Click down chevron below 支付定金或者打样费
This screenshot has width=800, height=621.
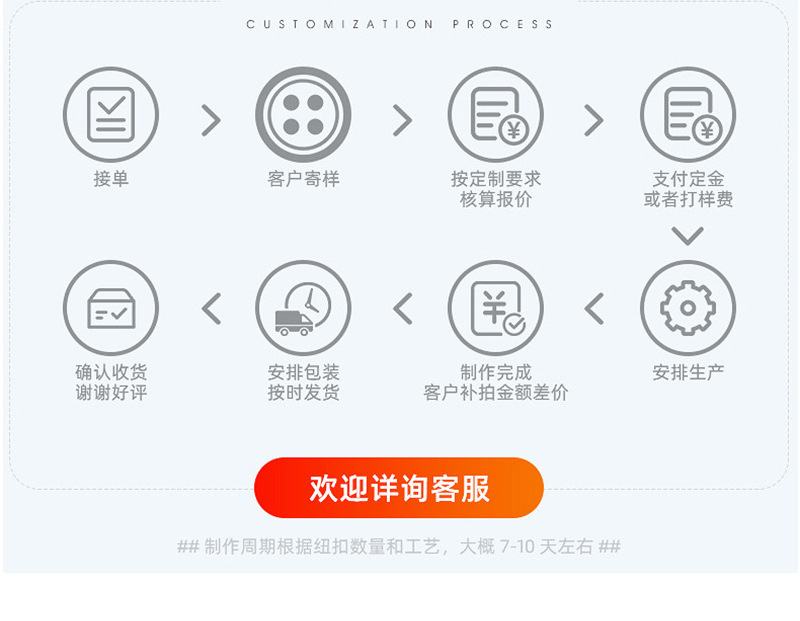click(x=688, y=236)
